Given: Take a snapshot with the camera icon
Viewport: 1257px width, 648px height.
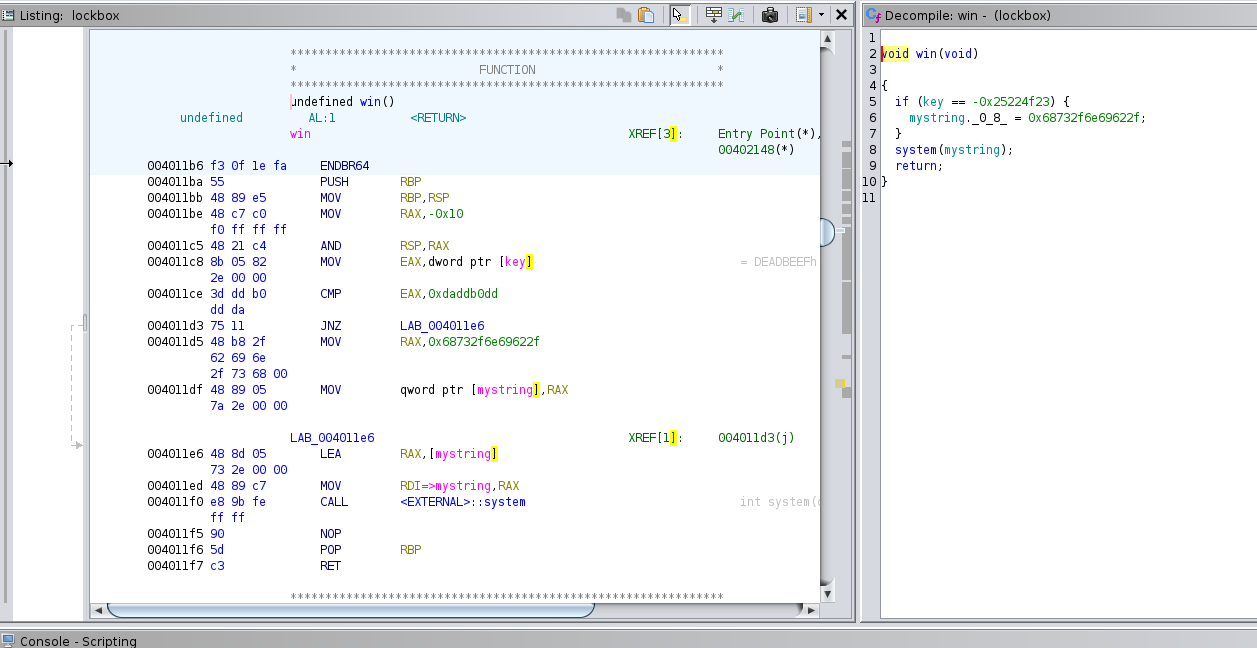Looking at the screenshot, I should (770, 15).
